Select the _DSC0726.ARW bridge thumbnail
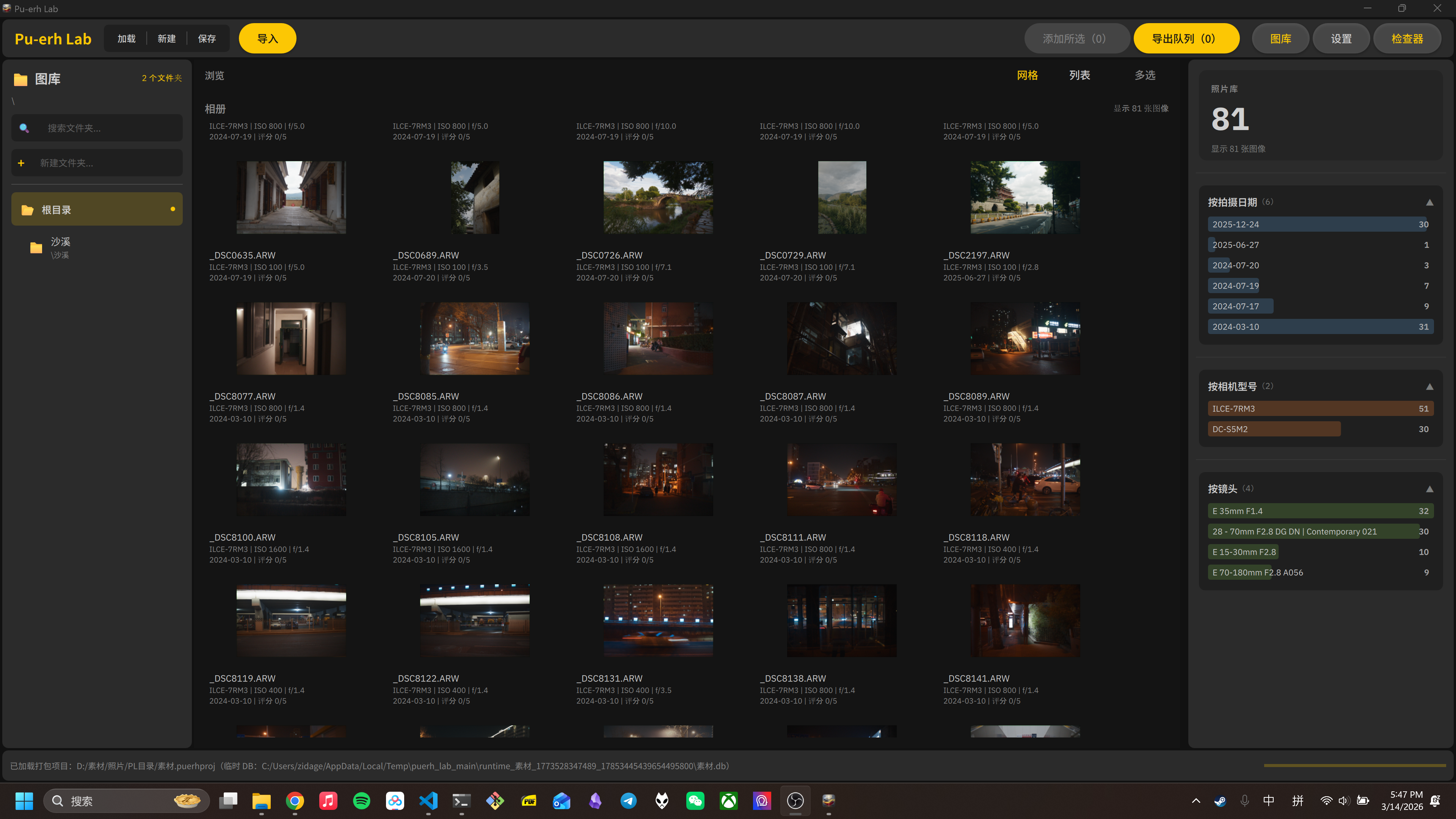Image resolution: width=1456 pixels, height=819 pixels. tap(658, 197)
